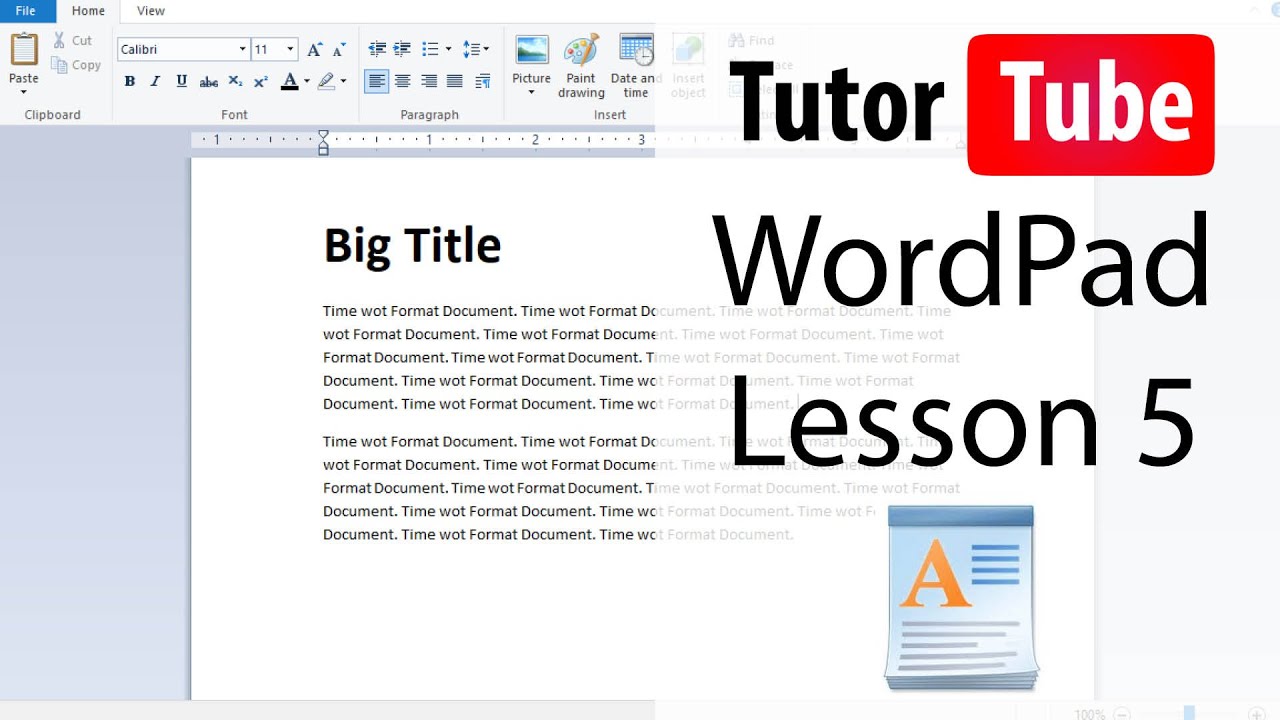Decrease the paragraph indent
Viewport: 1280px width, 720px height.
[377, 49]
